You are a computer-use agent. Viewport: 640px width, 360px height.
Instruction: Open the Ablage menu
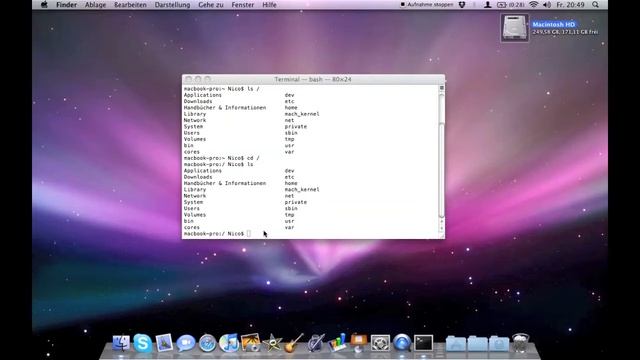pos(95,4)
